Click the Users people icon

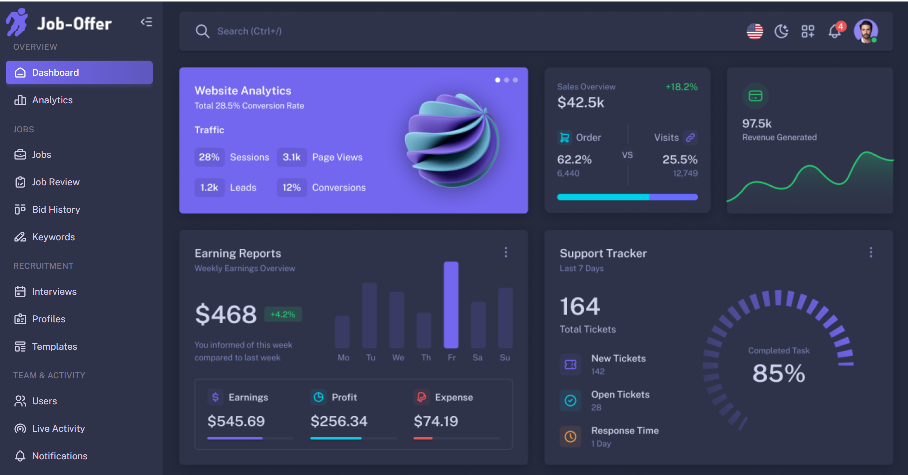tap(20, 401)
